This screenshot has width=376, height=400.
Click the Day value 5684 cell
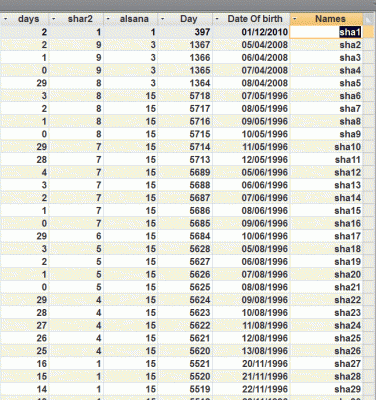click(185, 236)
